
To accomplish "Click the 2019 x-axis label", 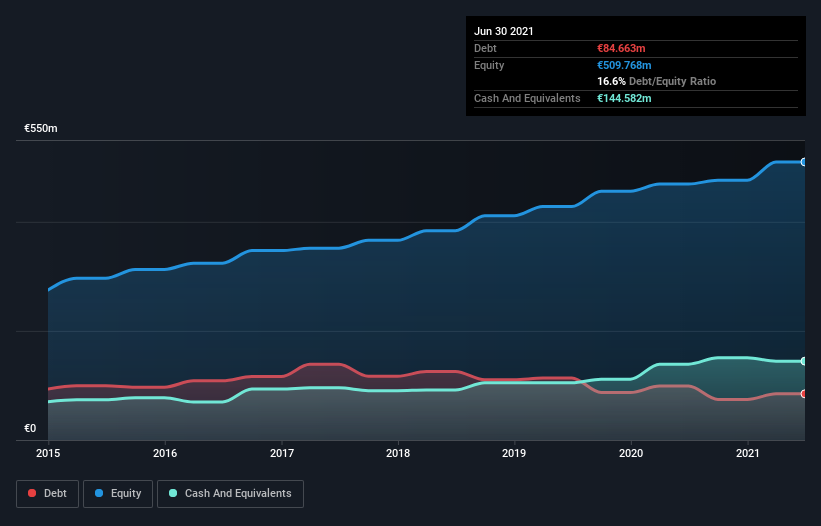I will pos(514,453).
